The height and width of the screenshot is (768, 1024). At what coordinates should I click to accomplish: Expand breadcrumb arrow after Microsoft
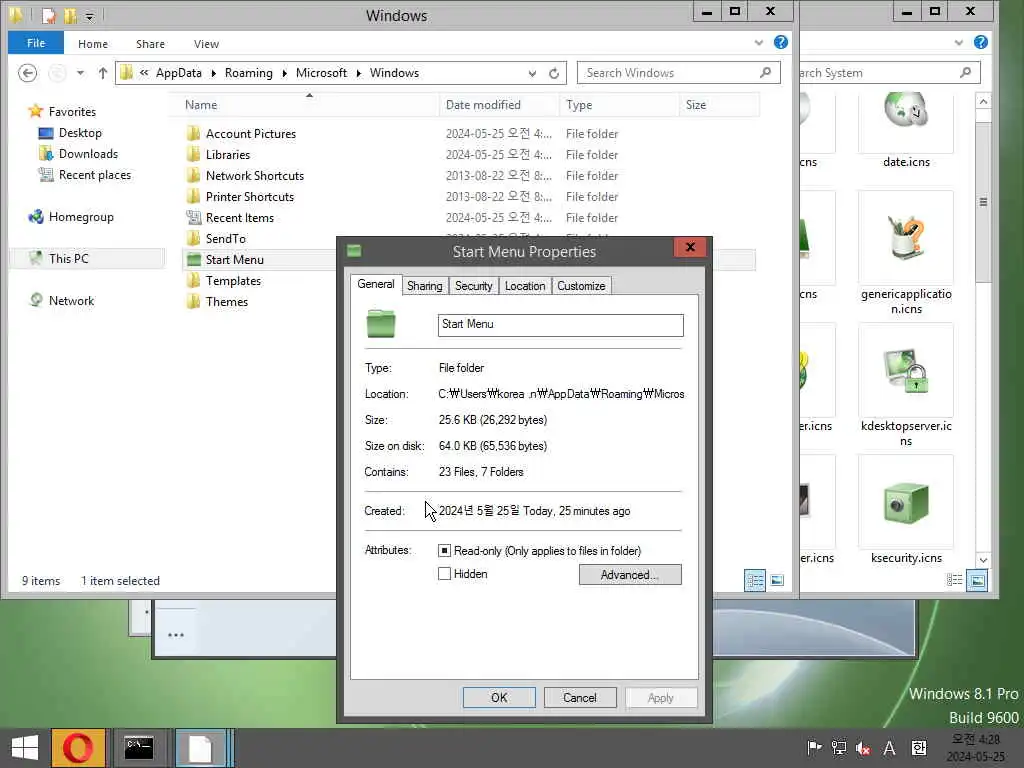(x=359, y=73)
